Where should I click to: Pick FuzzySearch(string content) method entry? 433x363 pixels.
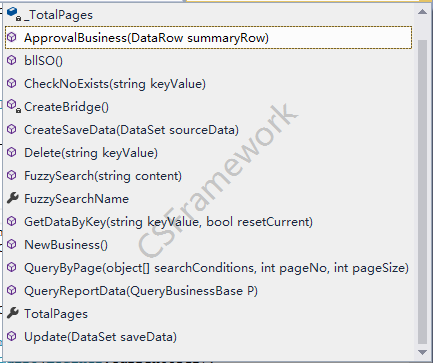pyautogui.click(x=209, y=175)
